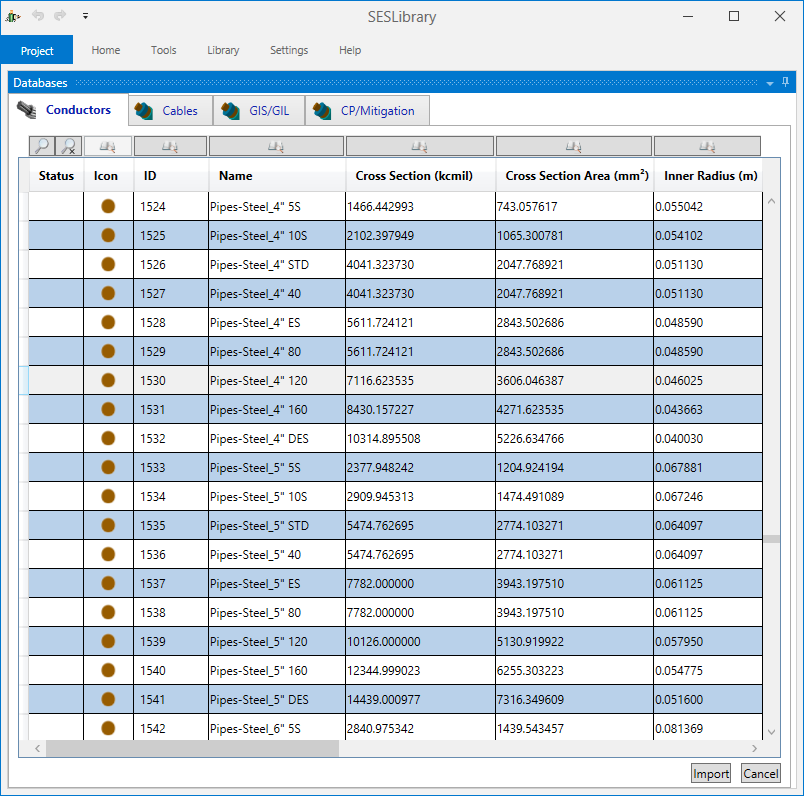804x796 pixels.
Task: Click the horizontal scrollbar thumb
Action: tap(192, 748)
